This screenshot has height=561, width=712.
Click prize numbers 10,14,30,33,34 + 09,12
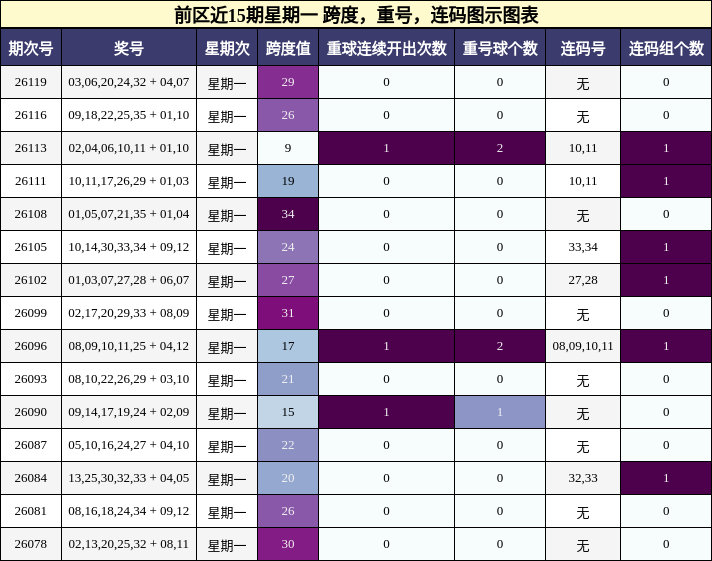129,247
